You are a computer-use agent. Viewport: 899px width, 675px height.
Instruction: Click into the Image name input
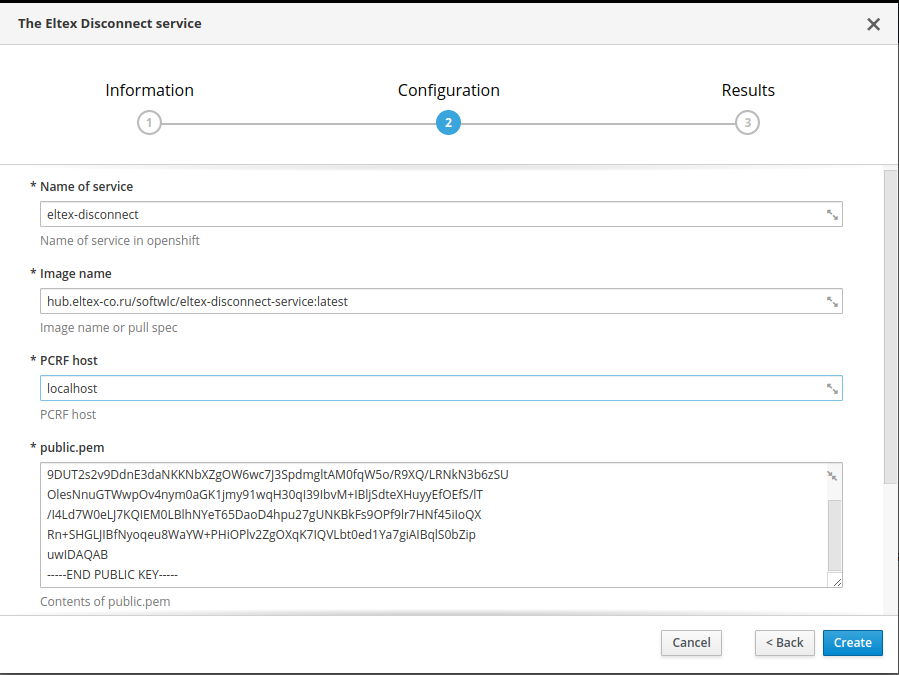(430, 302)
